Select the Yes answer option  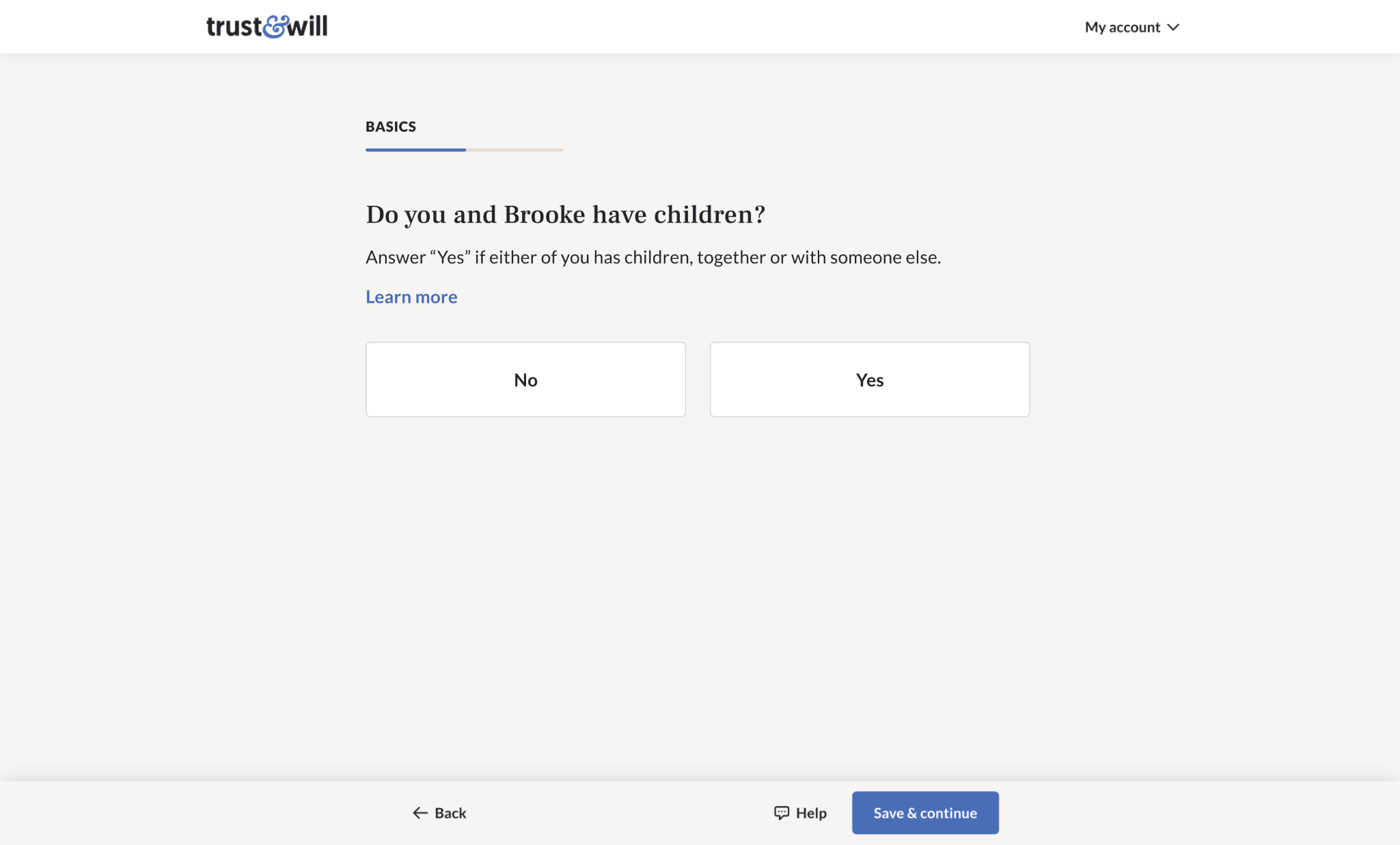coord(869,379)
